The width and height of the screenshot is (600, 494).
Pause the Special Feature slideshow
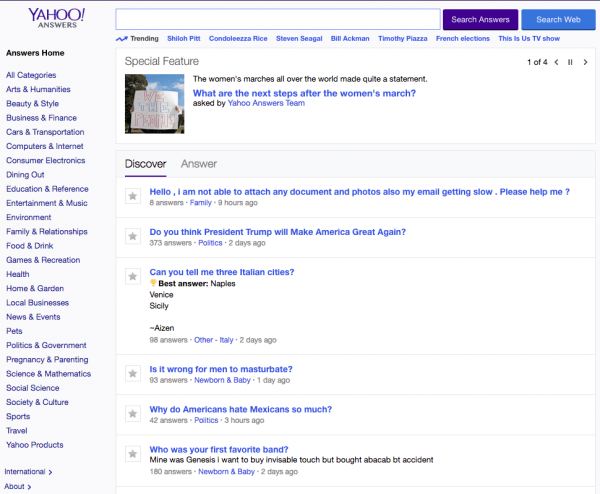(570, 62)
